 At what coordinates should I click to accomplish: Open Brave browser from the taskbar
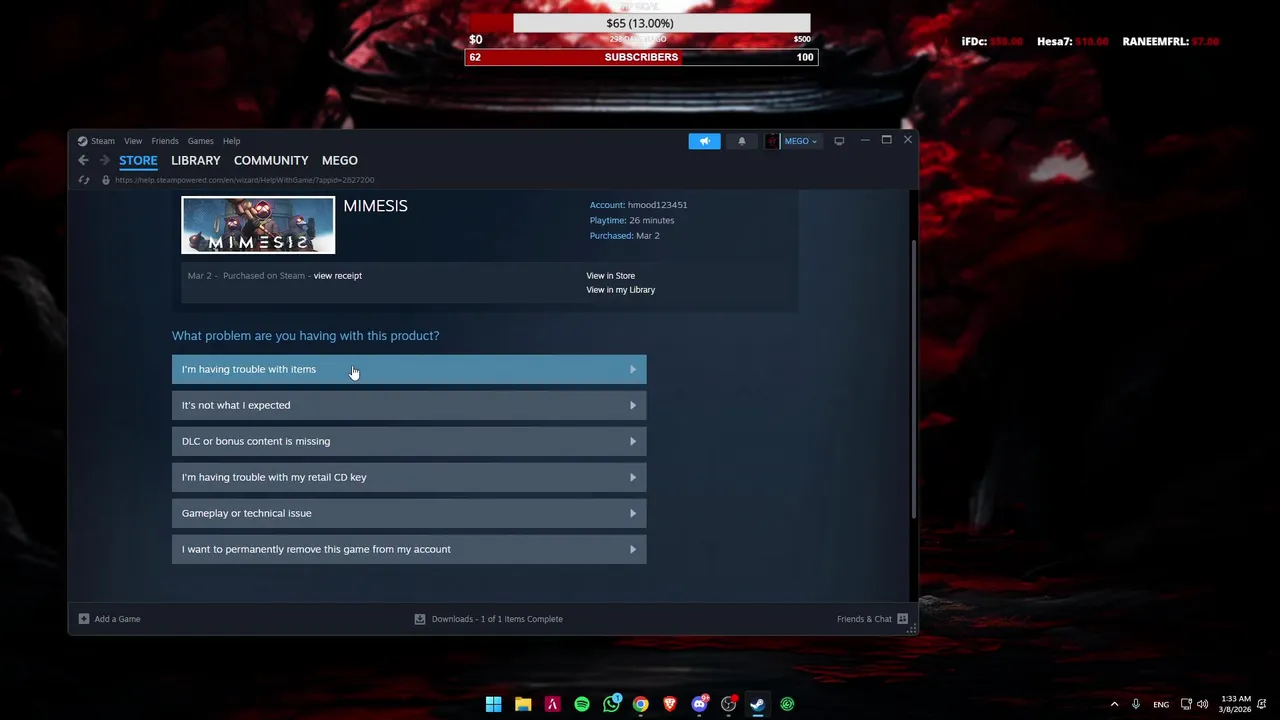click(670, 704)
